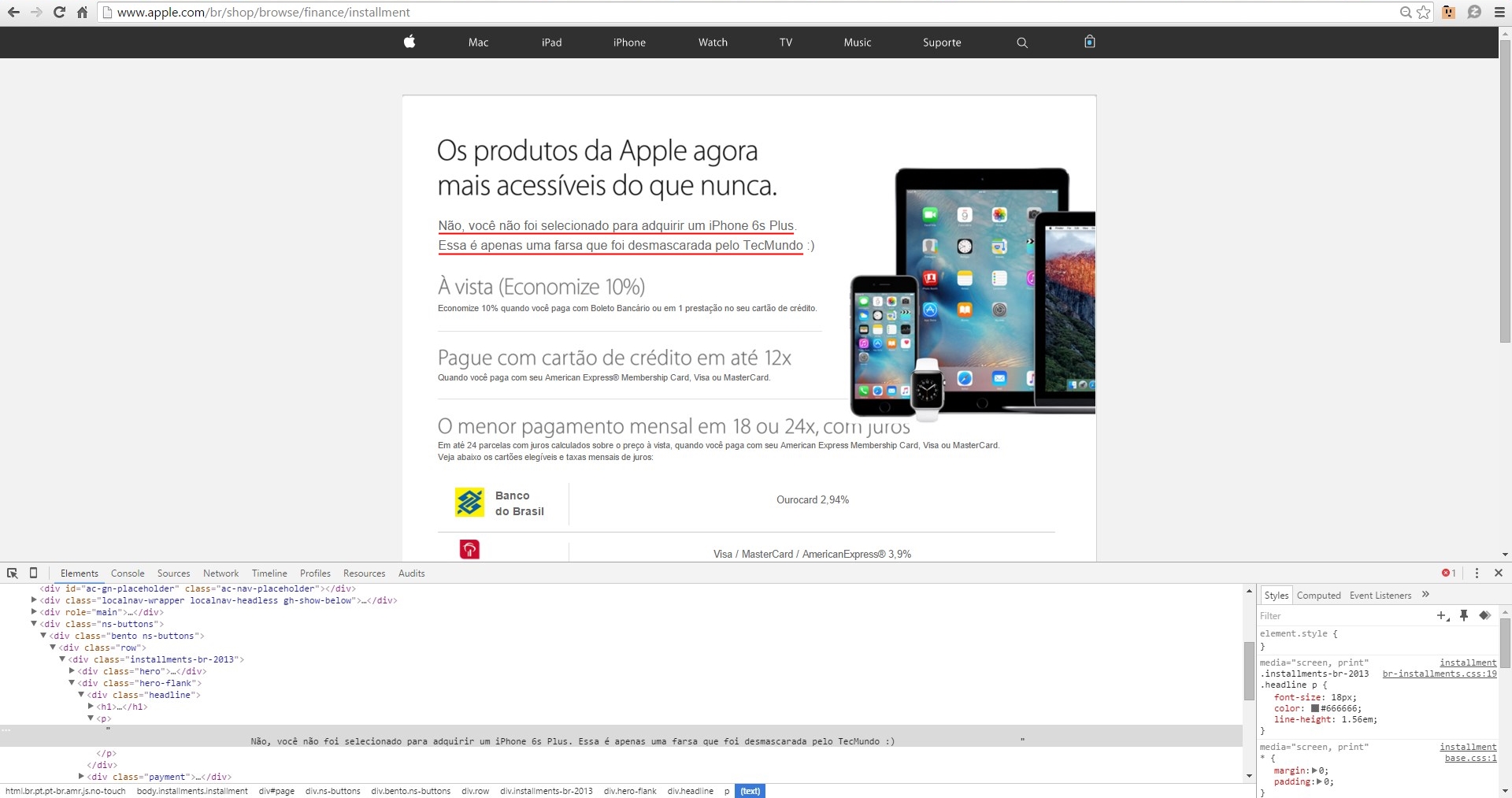Open the Music section in Apple navigation

(858, 43)
